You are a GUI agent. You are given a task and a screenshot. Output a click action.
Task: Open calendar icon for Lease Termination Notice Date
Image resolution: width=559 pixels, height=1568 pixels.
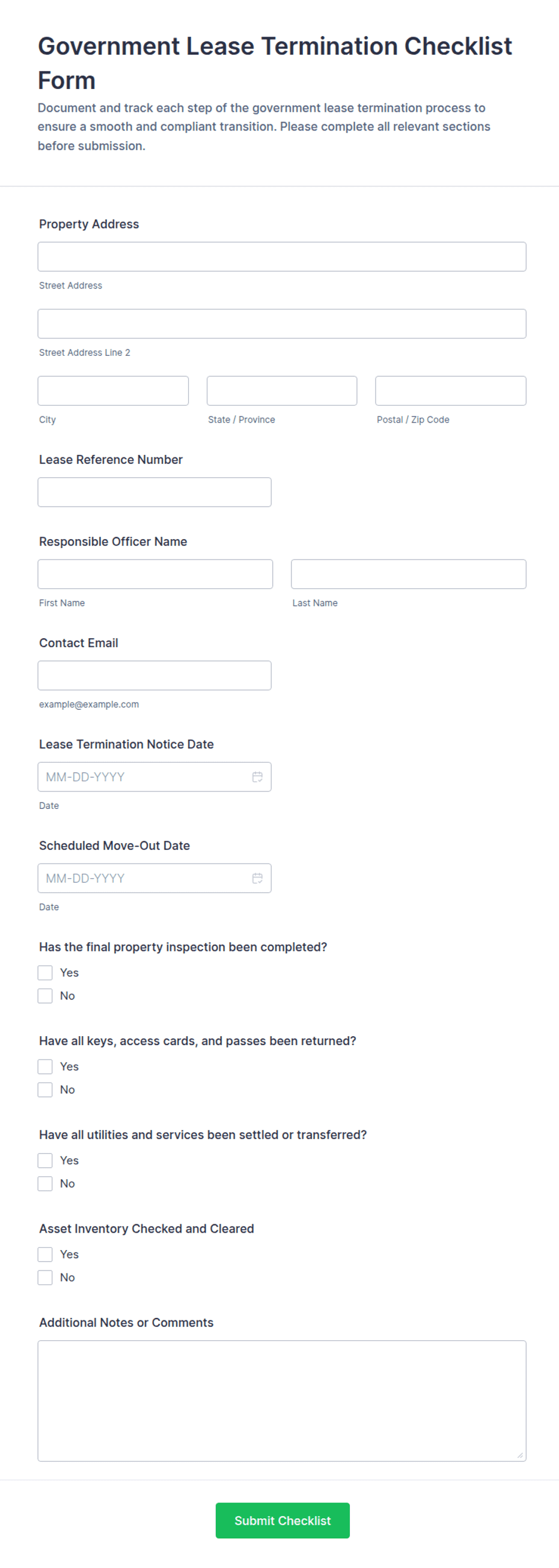pos(257,776)
